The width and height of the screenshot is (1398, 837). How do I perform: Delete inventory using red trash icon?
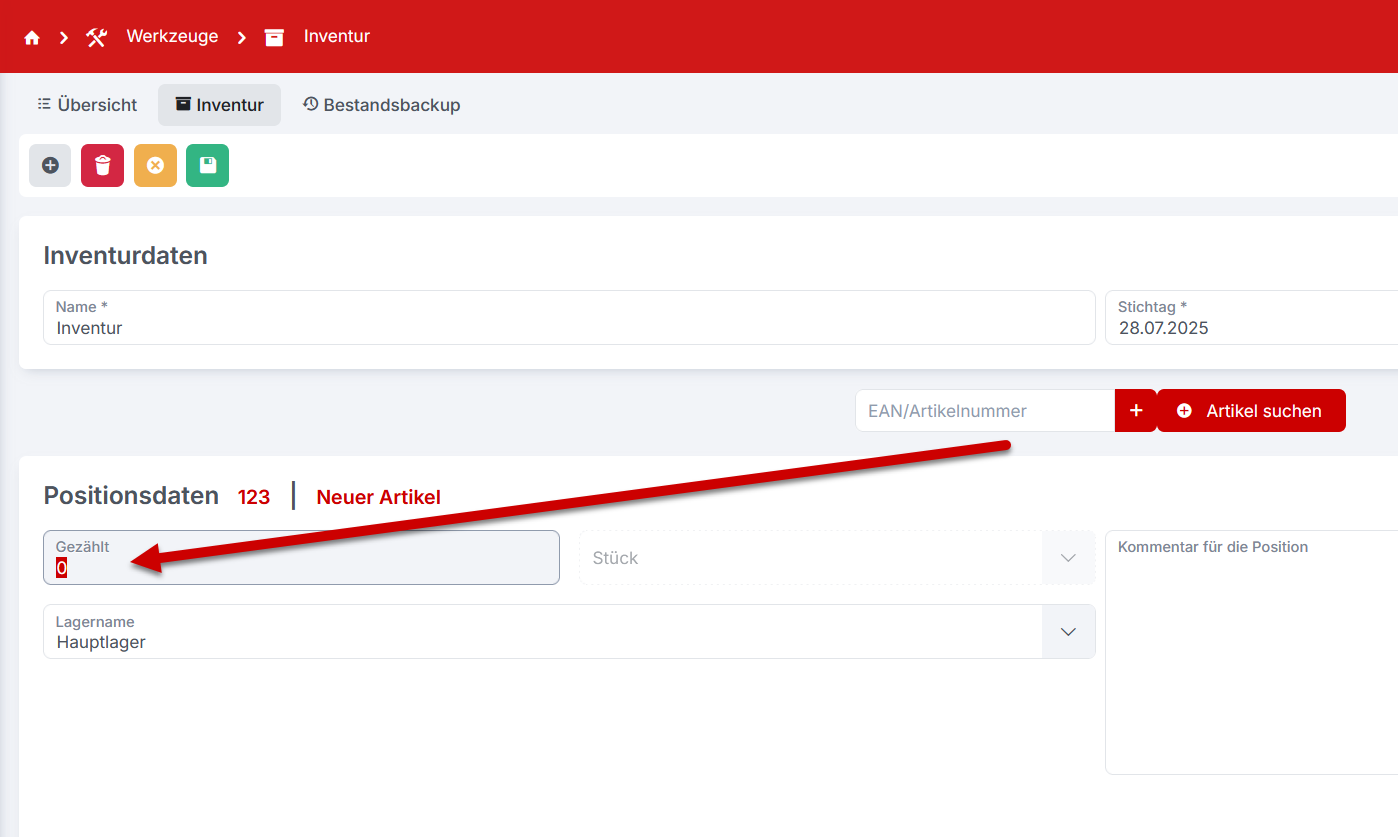click(x=102, y=166)
